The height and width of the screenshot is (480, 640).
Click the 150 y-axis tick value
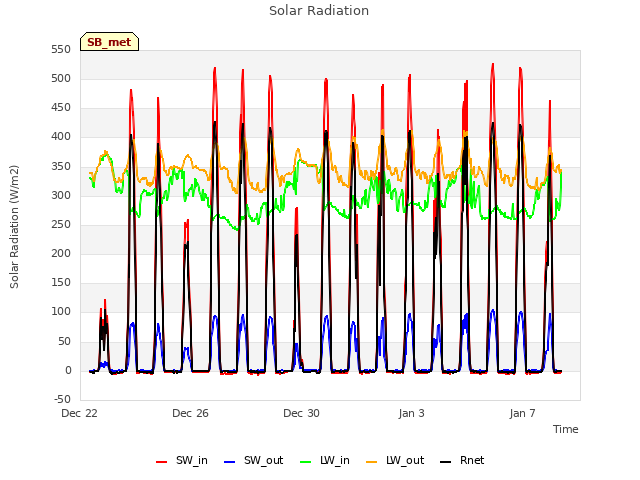[x=61, y=282]
